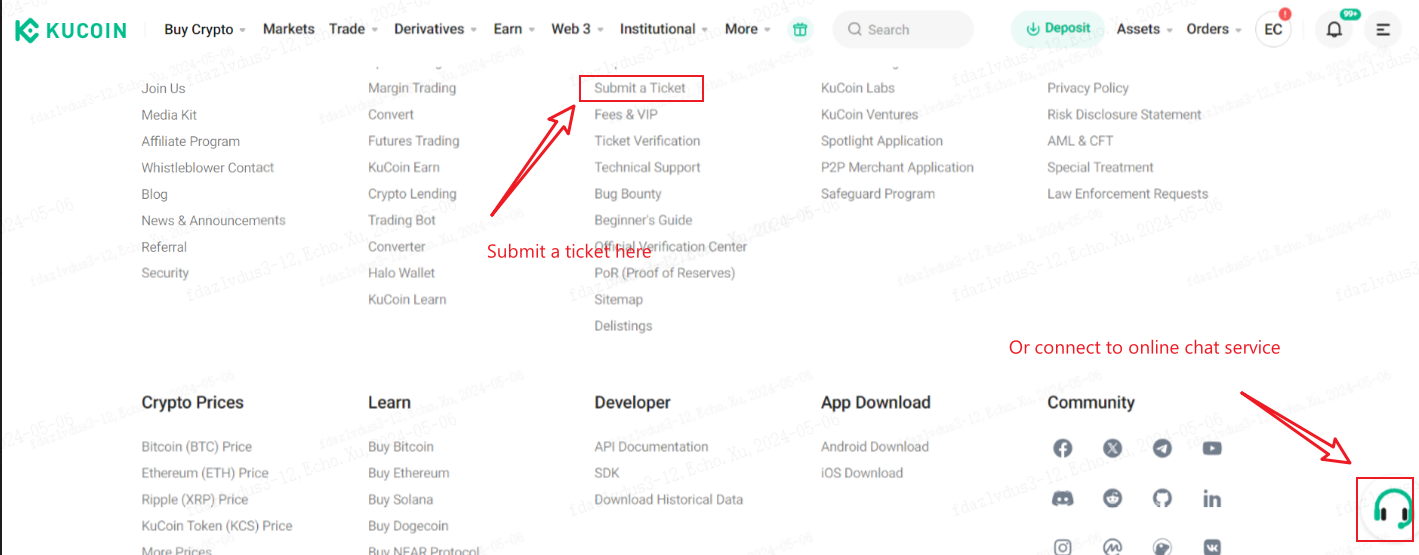Expand the Trade dropdown menu

pos(353,29)
